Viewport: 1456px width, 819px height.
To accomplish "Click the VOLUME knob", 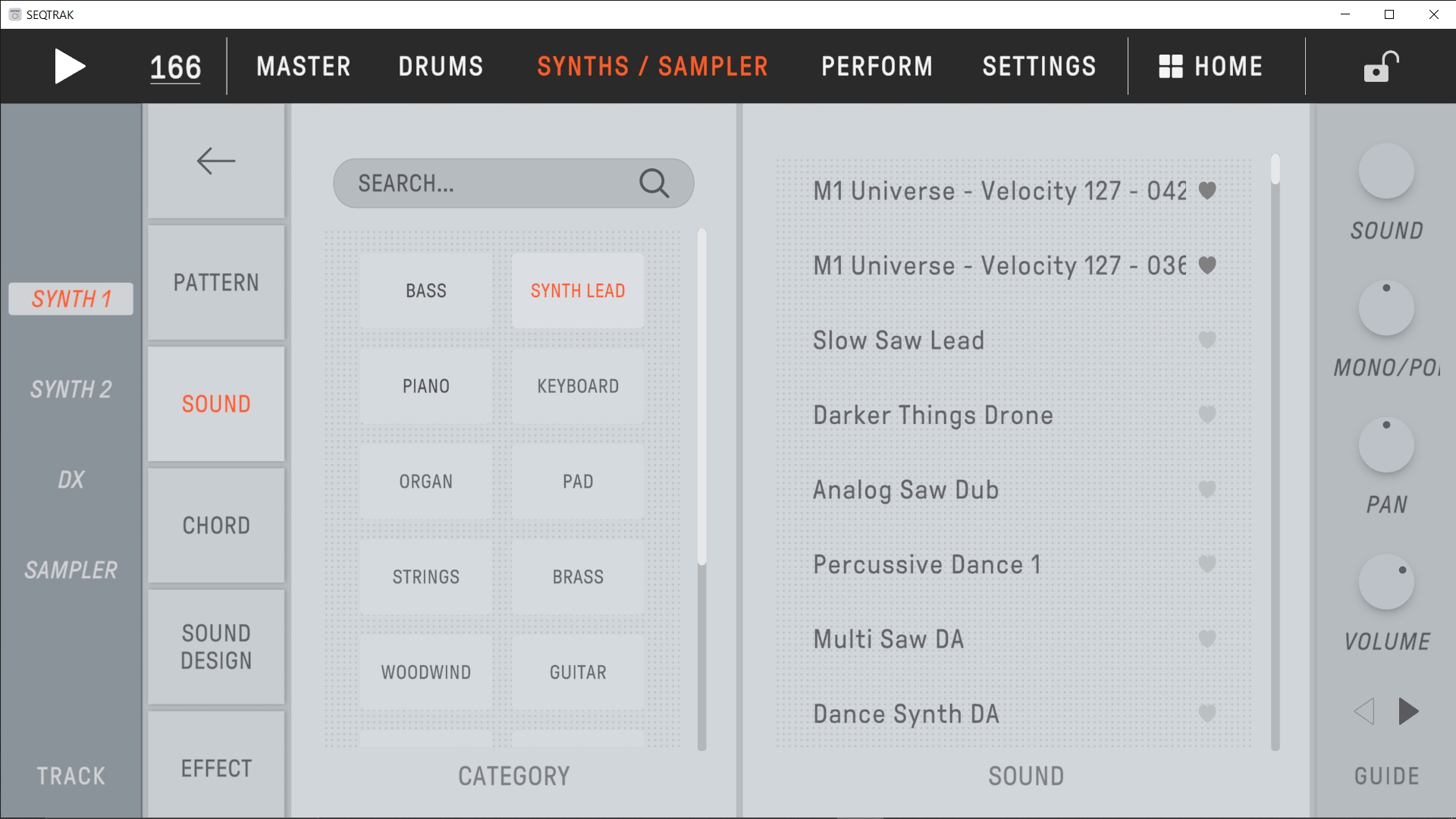I will point(1385,582).
